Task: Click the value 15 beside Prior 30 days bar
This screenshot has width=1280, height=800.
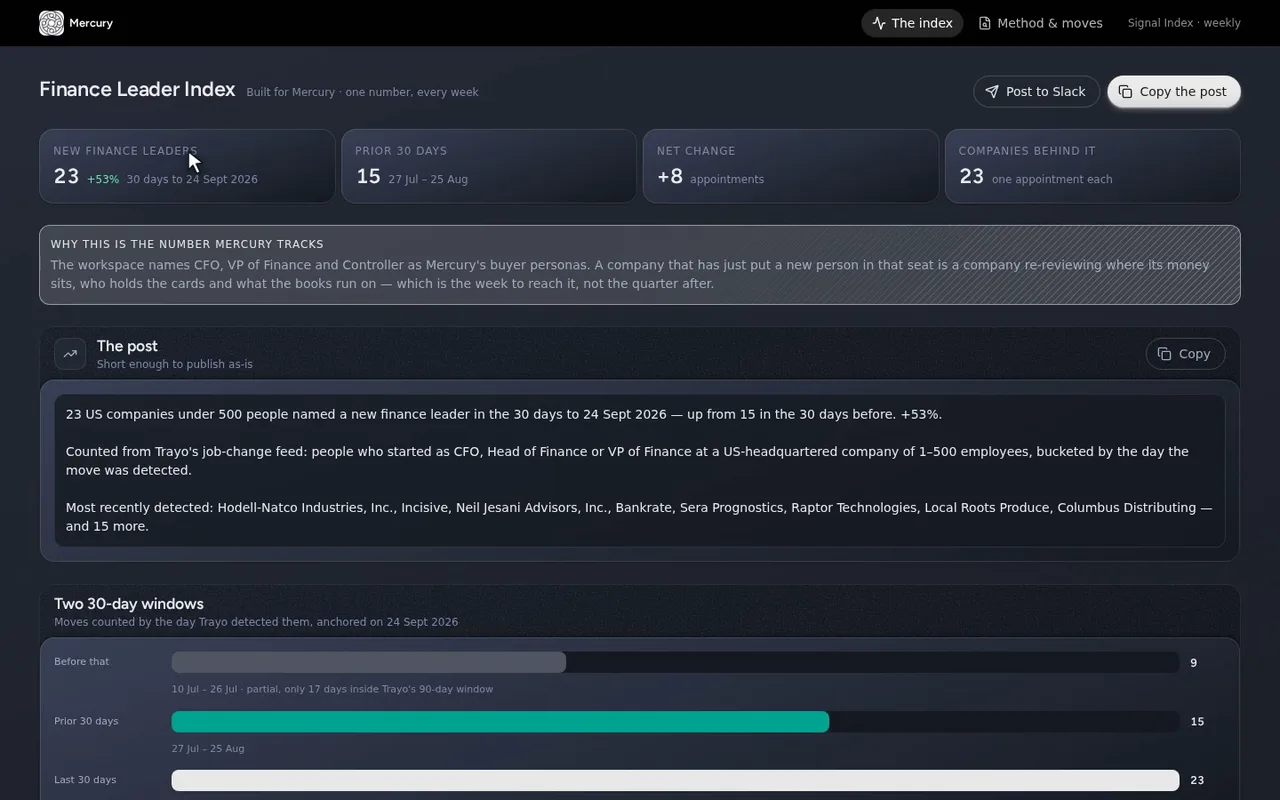Action: click(1197, 722)
